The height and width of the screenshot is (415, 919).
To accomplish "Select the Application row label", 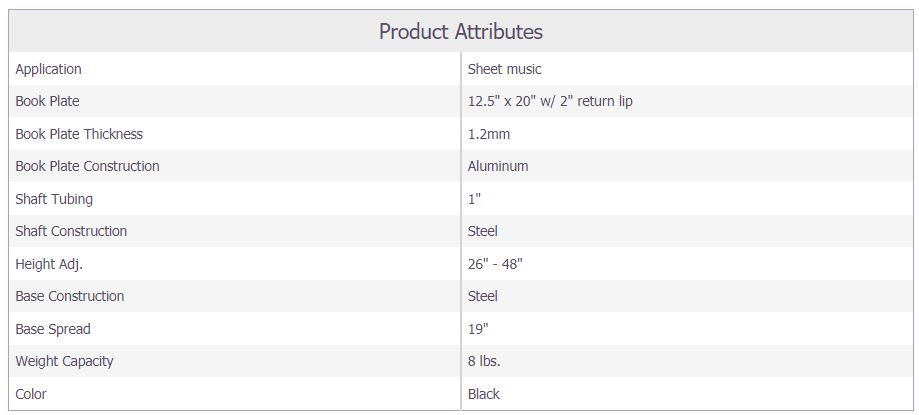I will [48, 69].
